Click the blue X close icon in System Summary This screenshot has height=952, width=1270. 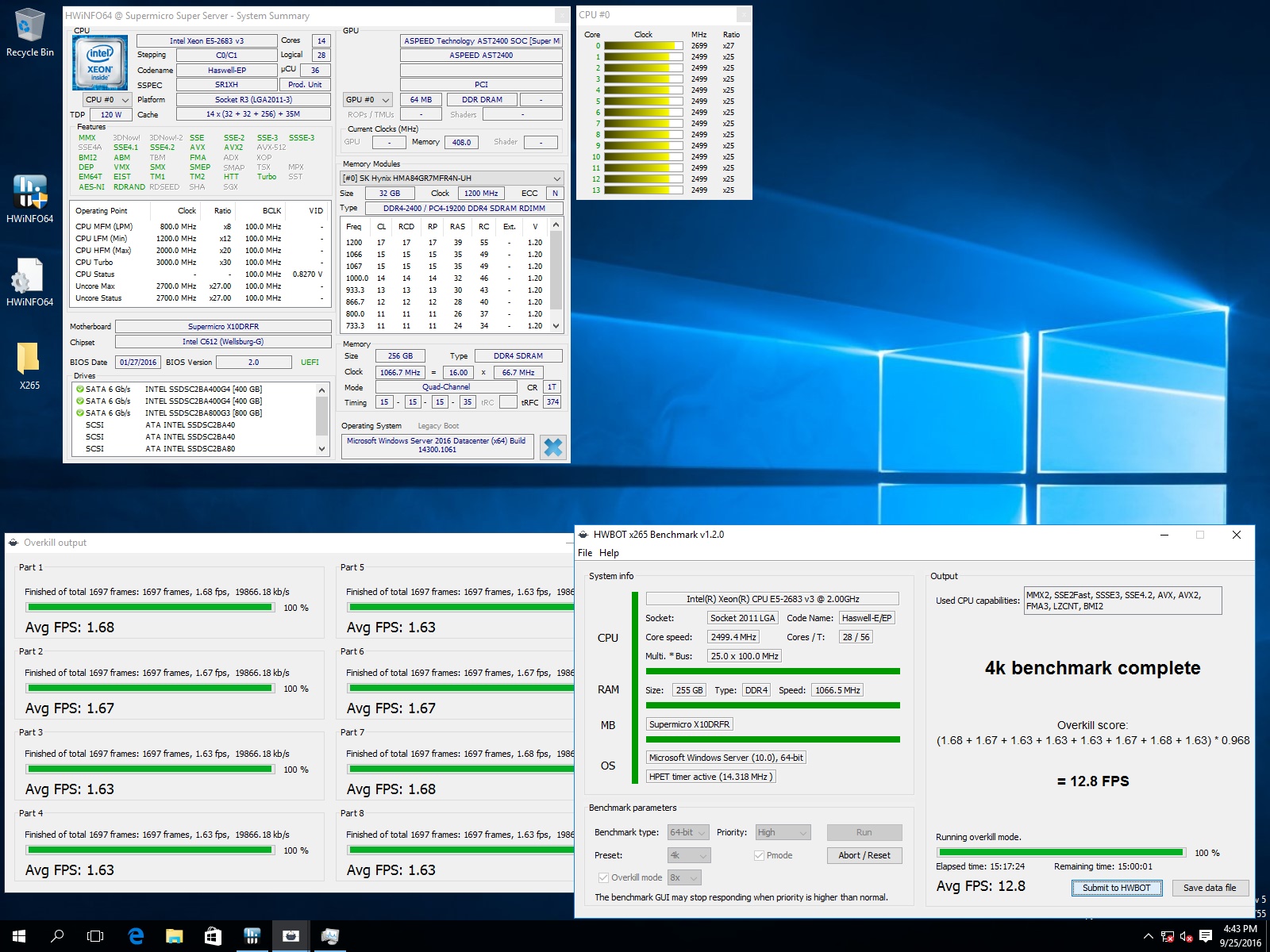(x=553, y=447)
